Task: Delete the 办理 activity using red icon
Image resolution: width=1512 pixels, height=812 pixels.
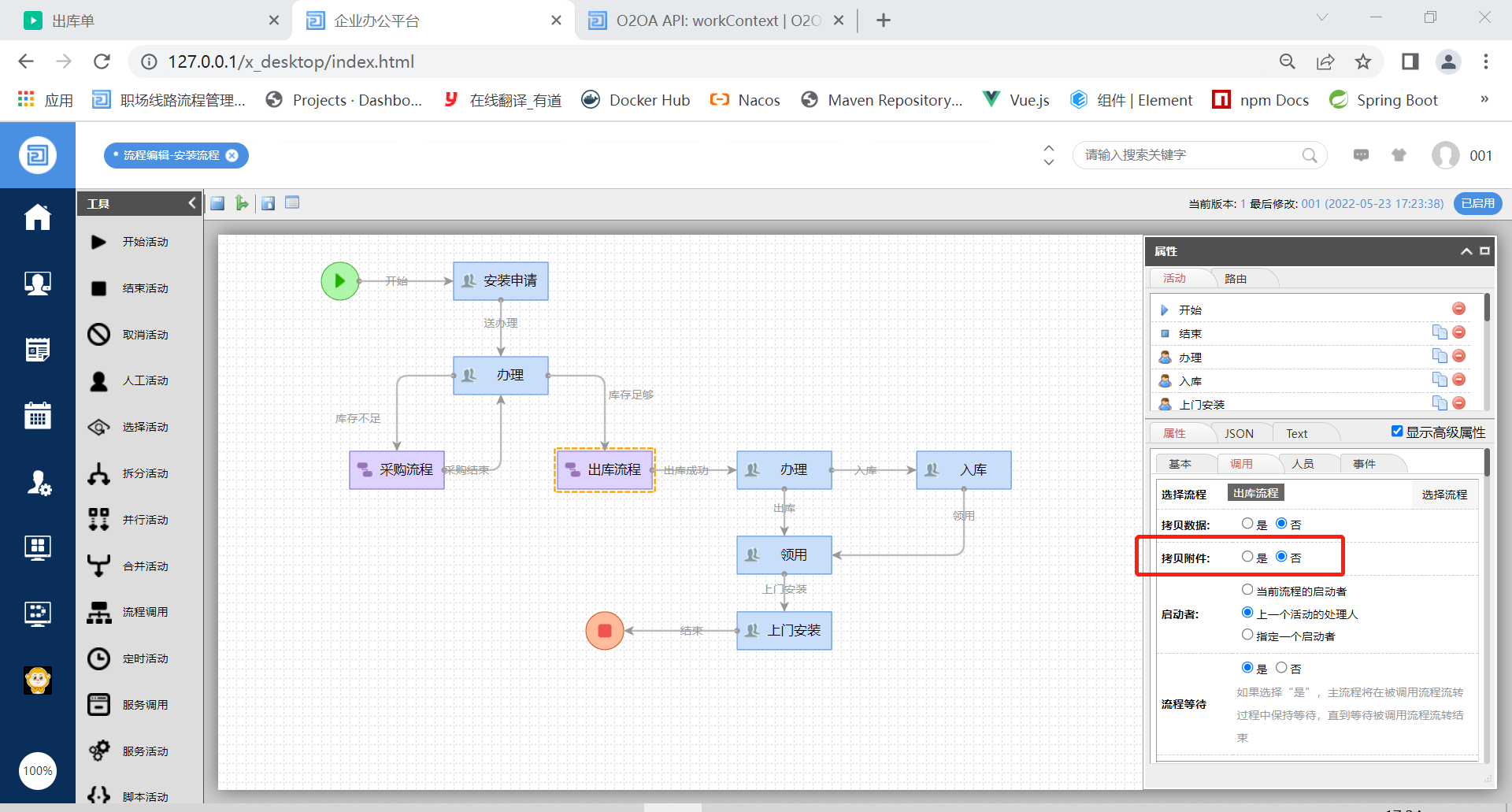Action: click(1458, 356)
